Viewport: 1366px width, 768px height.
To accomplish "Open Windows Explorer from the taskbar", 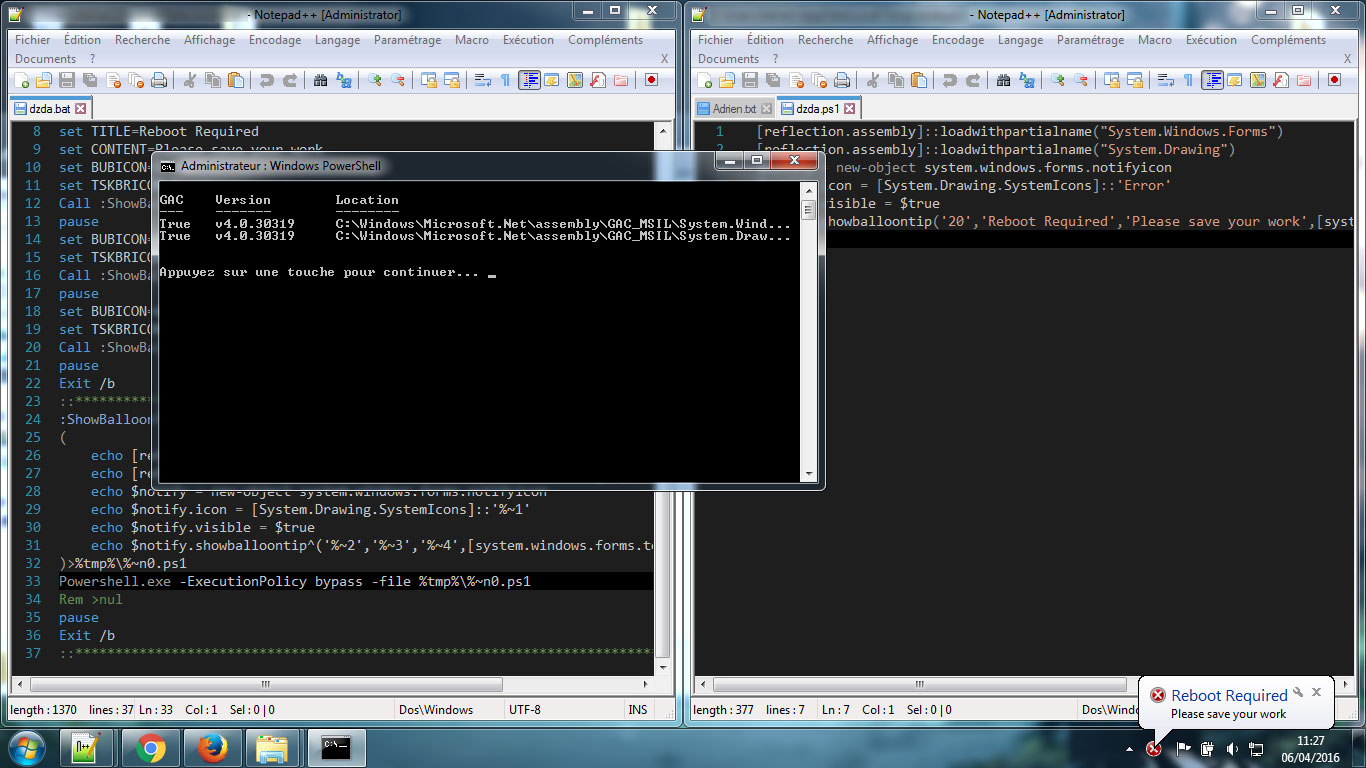I will (273, 748).
